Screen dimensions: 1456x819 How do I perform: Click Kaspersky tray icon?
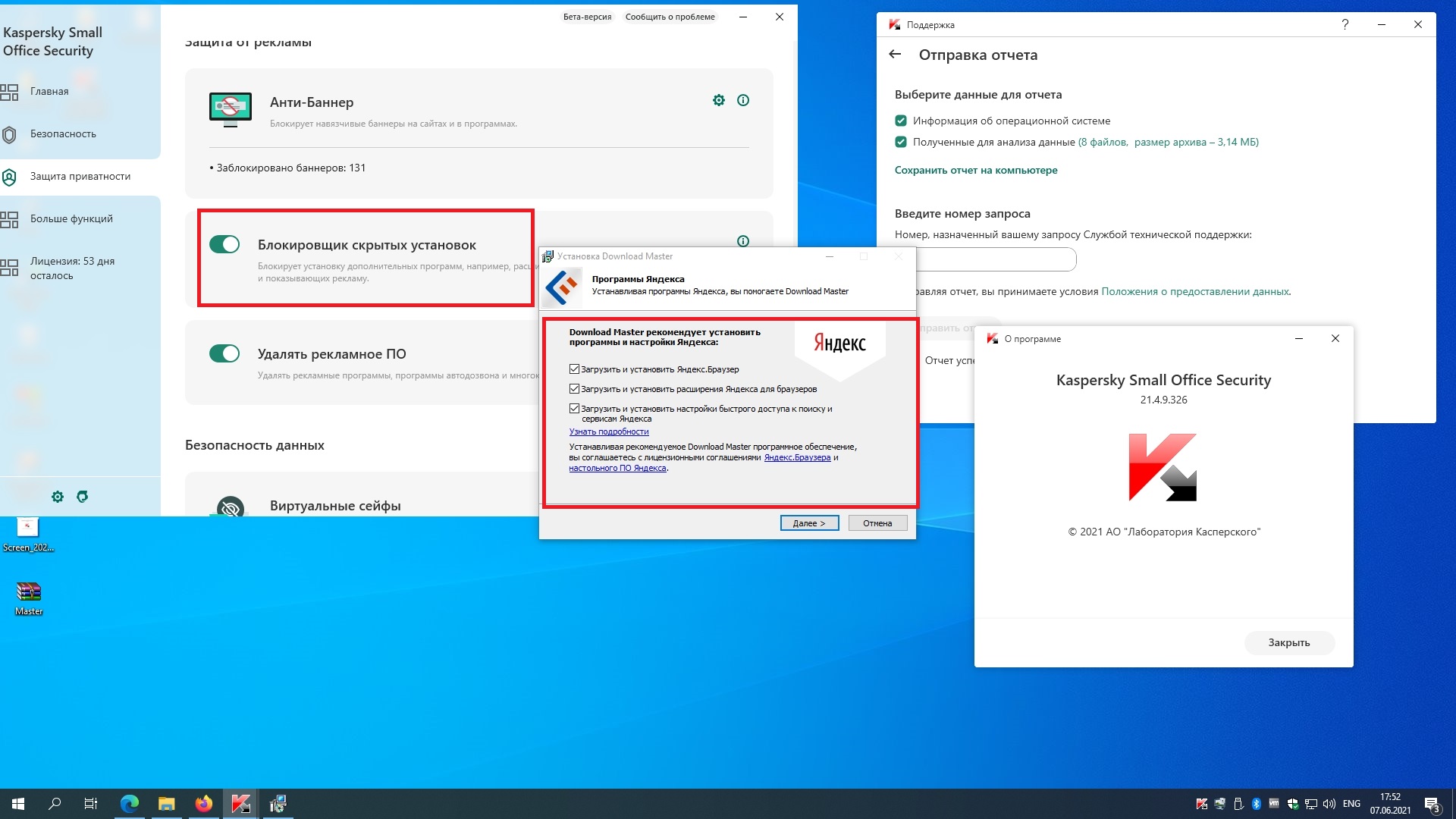point(1202,804)
